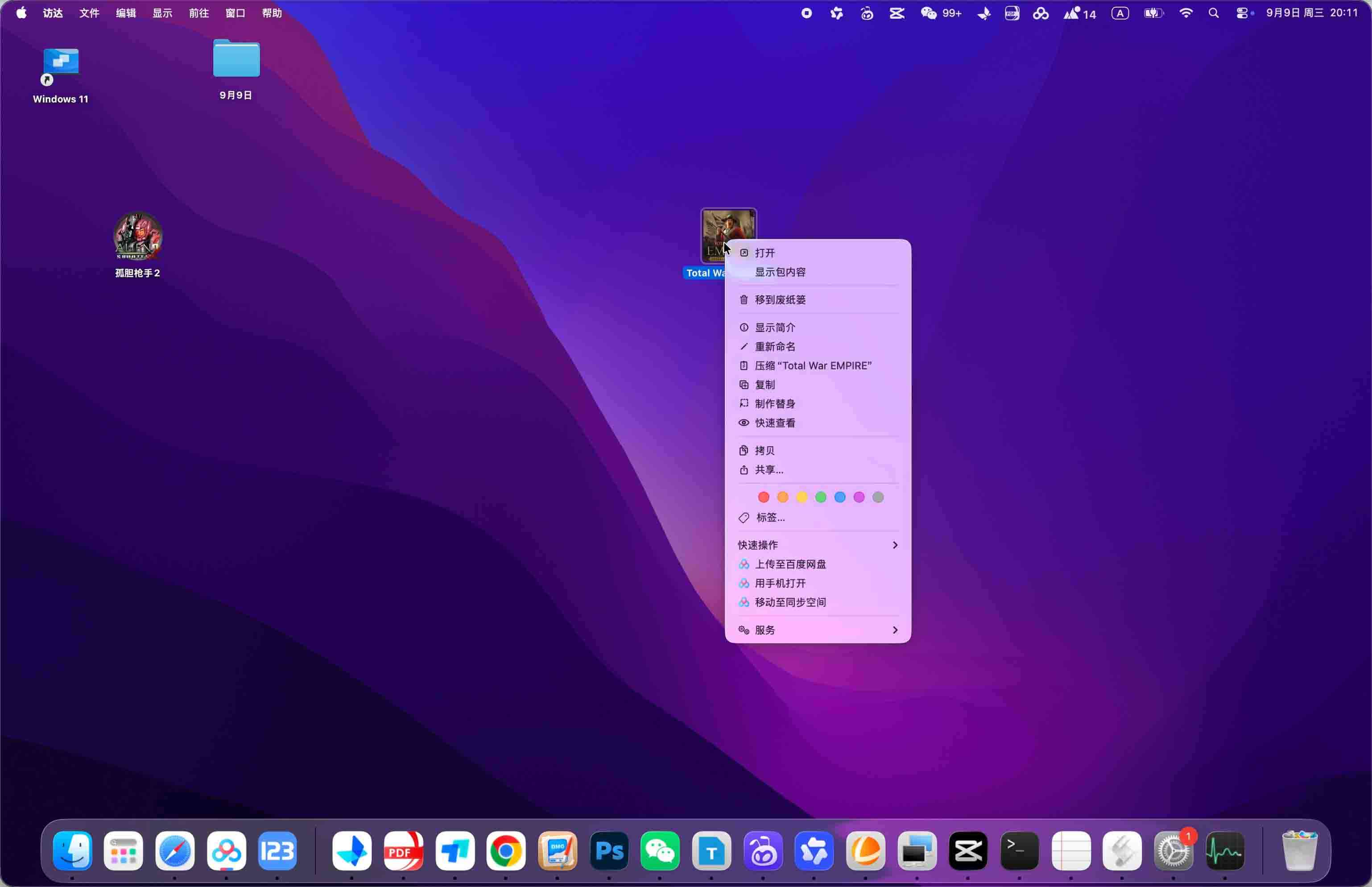Image resolution: width=1372 pixels, height=887 pixels.
Task: Open WeChat from the Dock
Action: pos(661,851)
